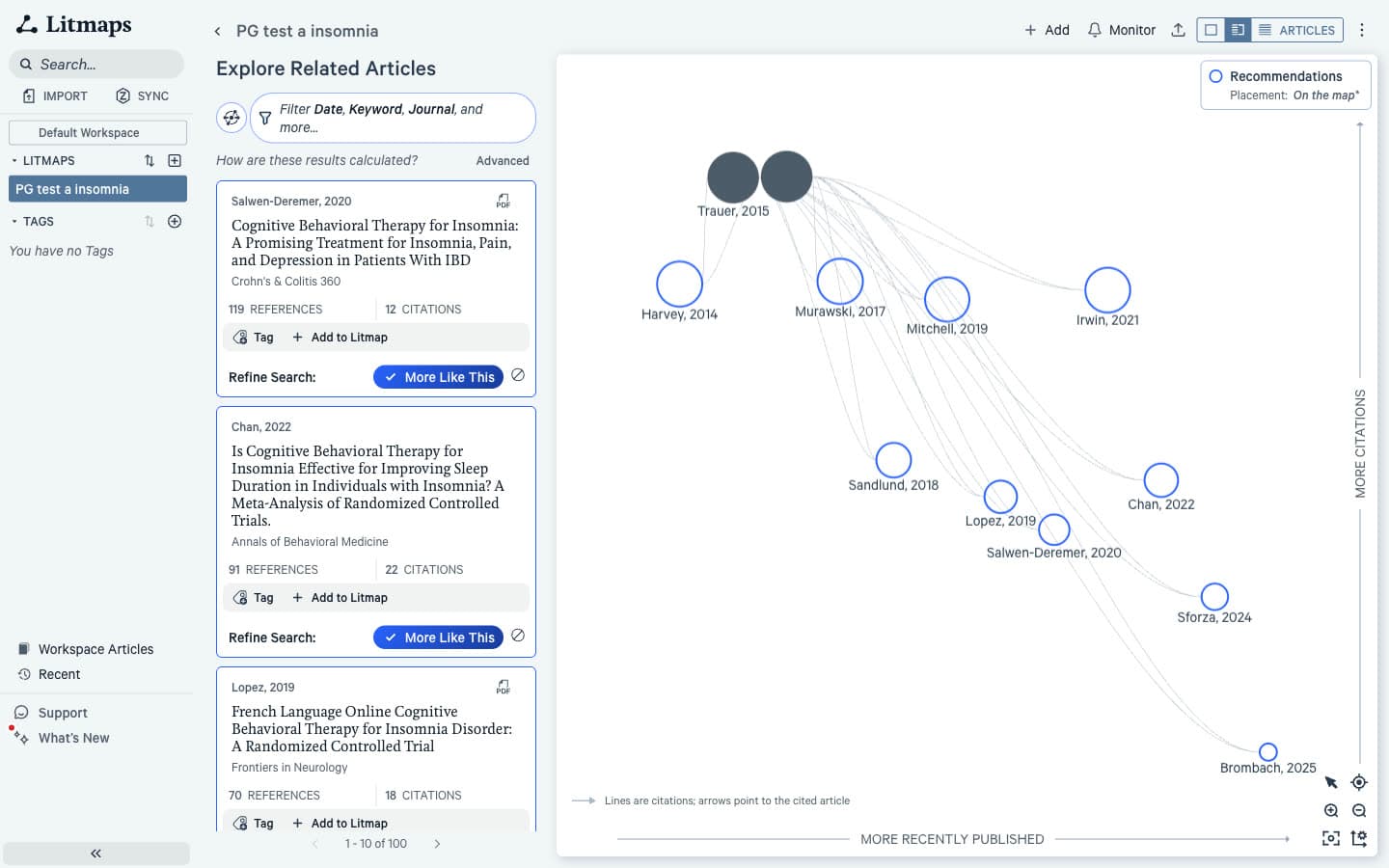
Task: Click the explore compass icon beside the filter
Action: point(231,118)
